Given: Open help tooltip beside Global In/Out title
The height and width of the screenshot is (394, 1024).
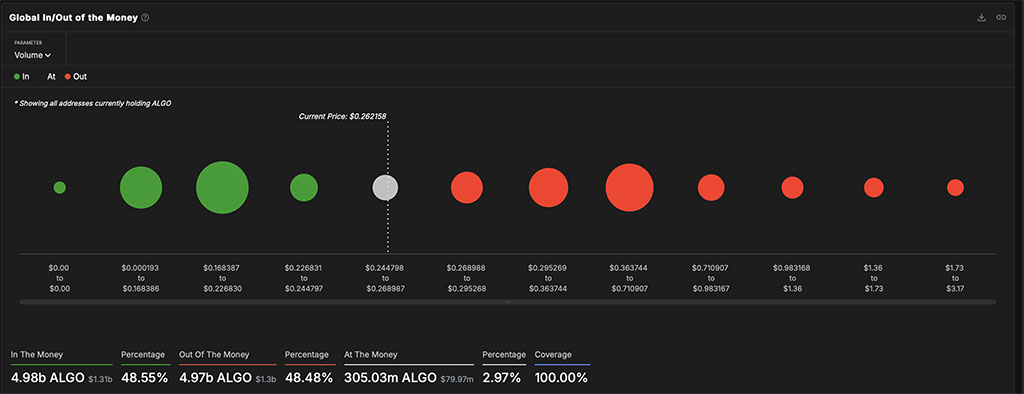Looking at the screenshot, I should click(145, 18).
